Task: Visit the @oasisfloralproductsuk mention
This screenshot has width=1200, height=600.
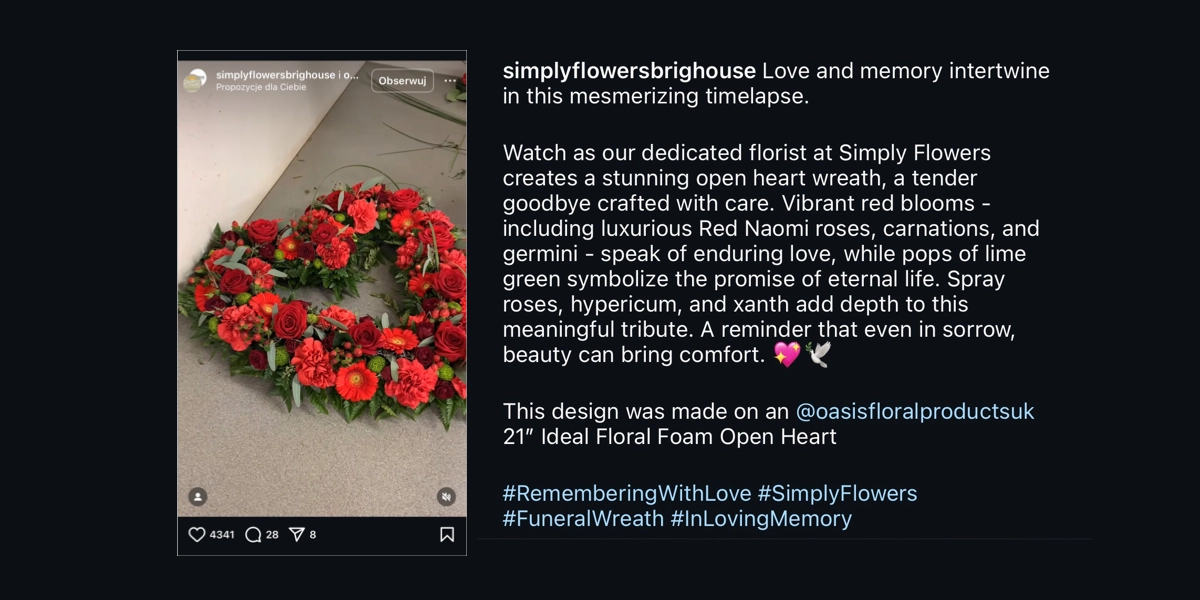Action: [914, 411]
